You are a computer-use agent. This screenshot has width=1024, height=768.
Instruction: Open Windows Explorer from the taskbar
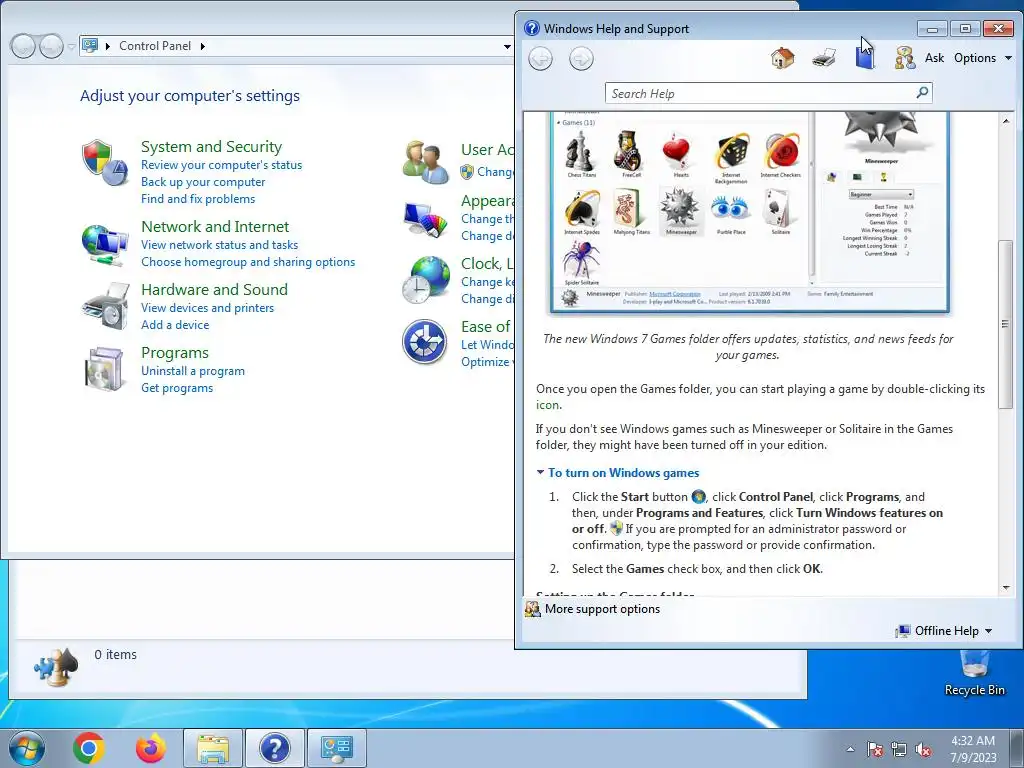(x=213, y=748)
